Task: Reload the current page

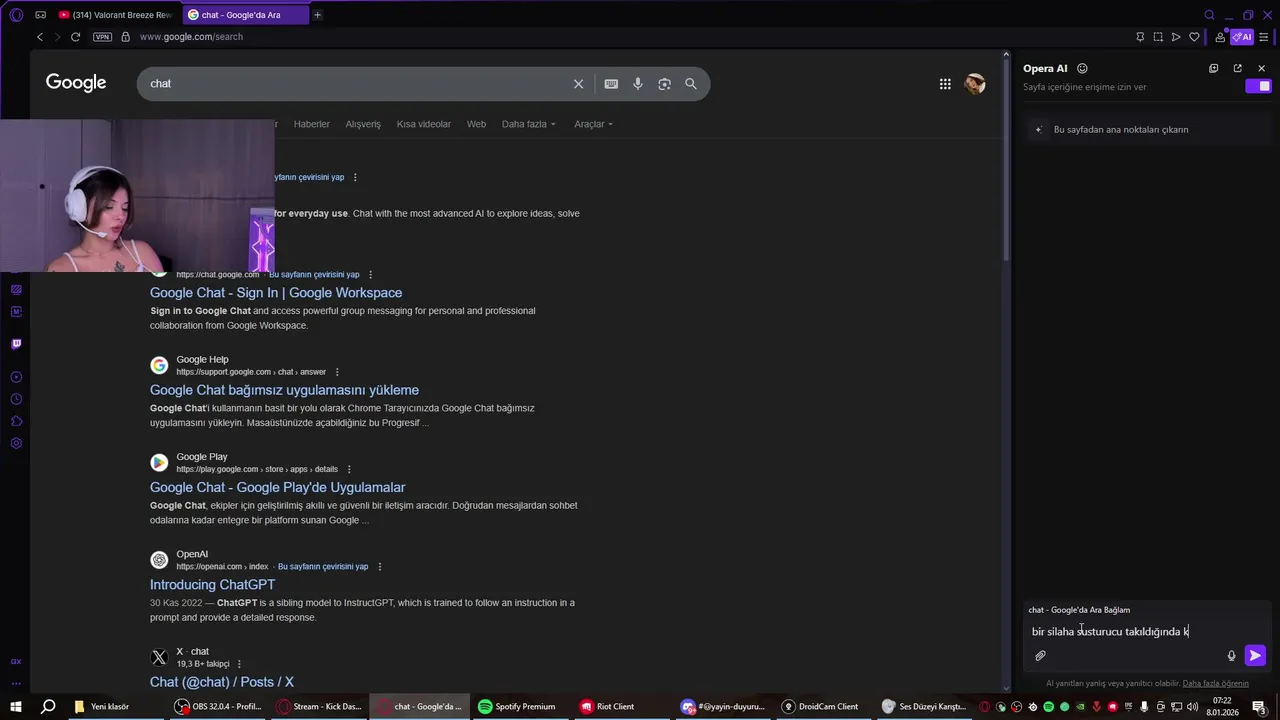Action: (75, 37)
